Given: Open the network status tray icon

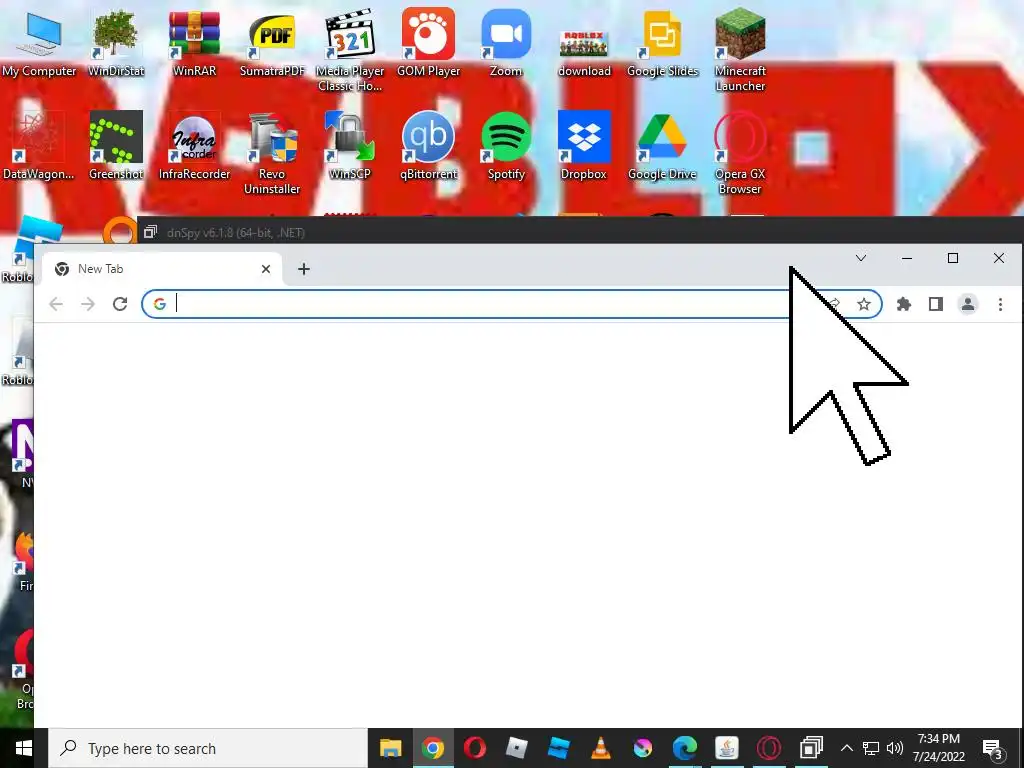Looking at the screenshot, I should coord(871,748).
